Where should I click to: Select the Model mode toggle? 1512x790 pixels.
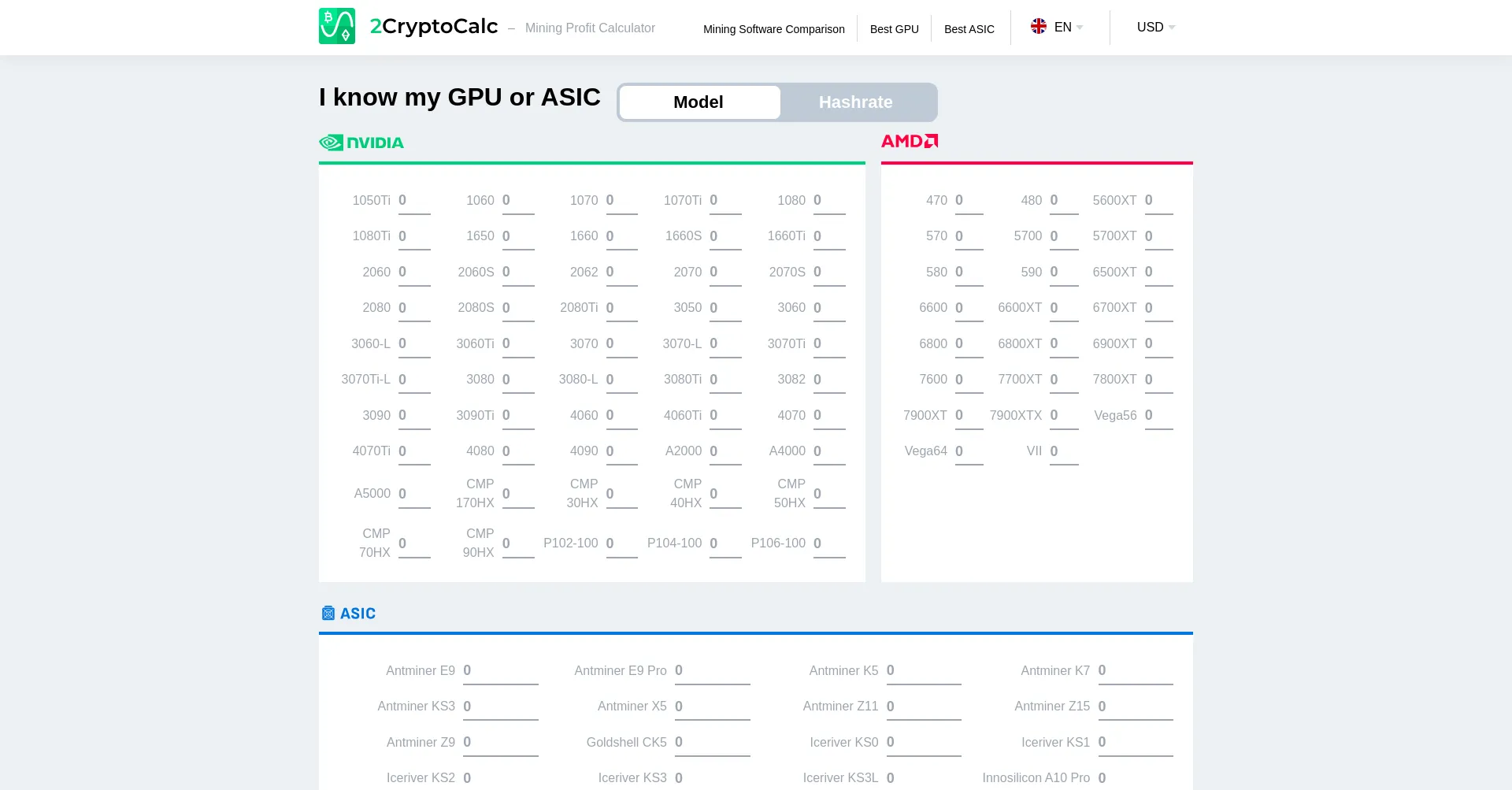pos(699,102)
